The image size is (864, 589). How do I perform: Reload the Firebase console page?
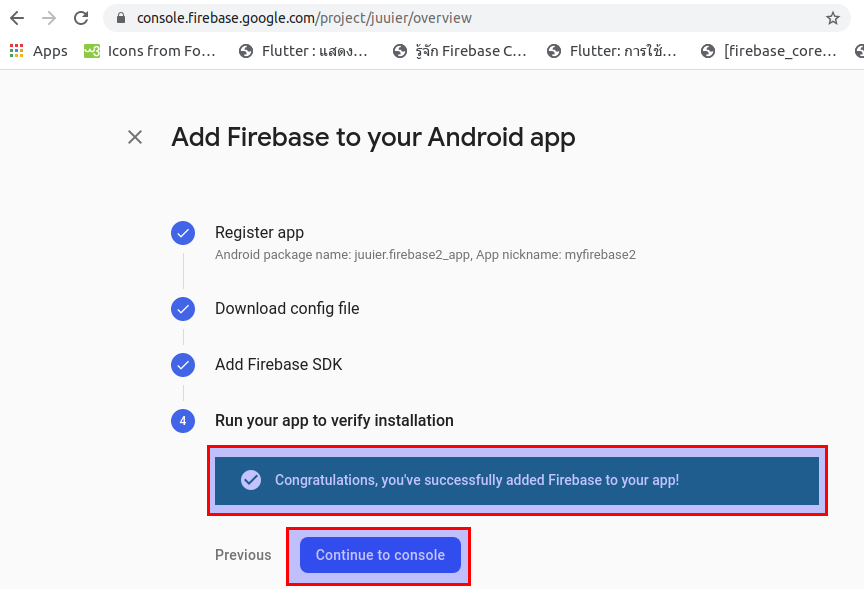[80, 17]
